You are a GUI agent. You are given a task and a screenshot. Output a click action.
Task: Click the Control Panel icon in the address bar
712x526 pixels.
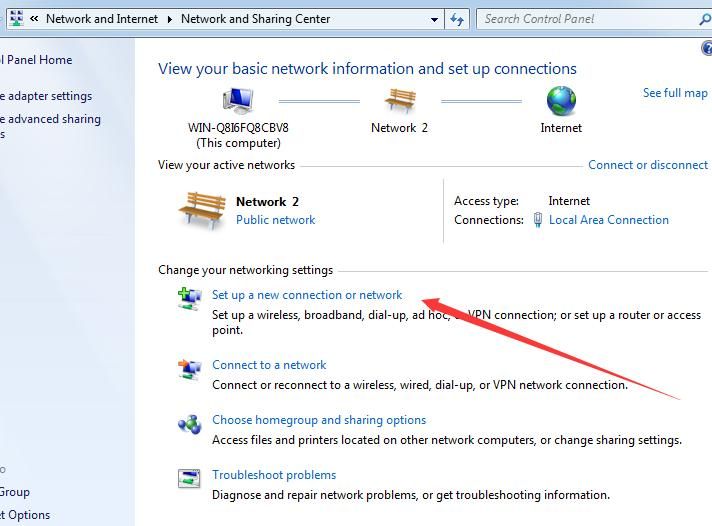[x=16, y=19]
